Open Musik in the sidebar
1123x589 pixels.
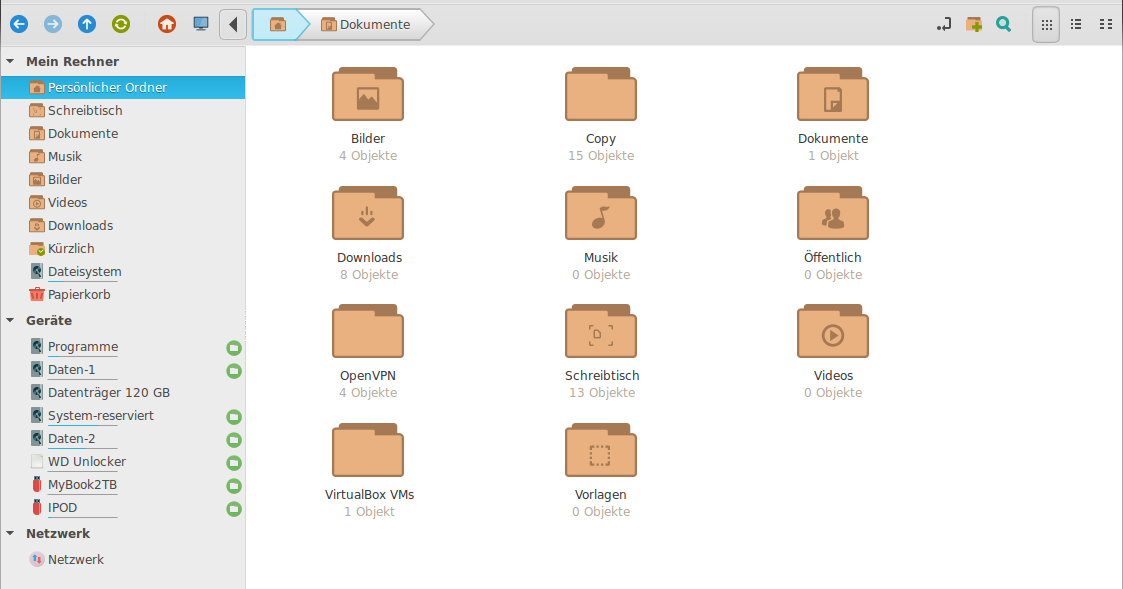coord(122,156)
